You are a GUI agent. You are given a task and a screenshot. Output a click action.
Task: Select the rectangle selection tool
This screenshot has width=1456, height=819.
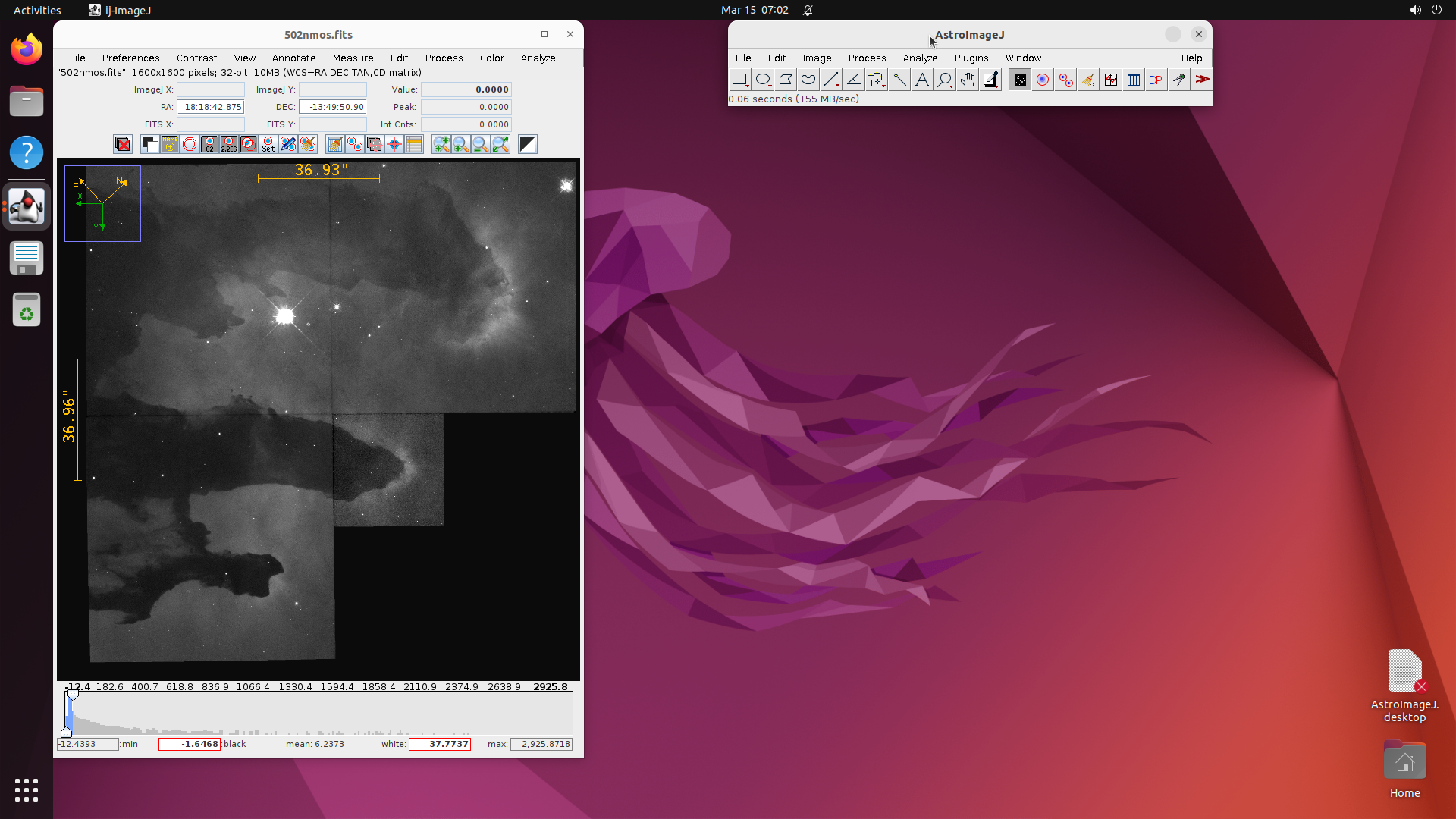pyautogui.click(x=741, y=80)
